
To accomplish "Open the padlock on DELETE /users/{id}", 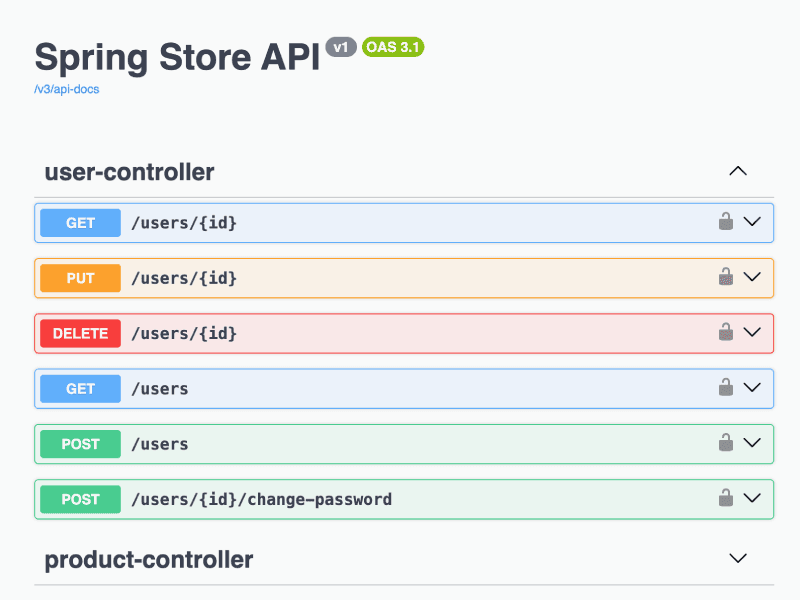I will pyautogui.click(x=726, y=333).
